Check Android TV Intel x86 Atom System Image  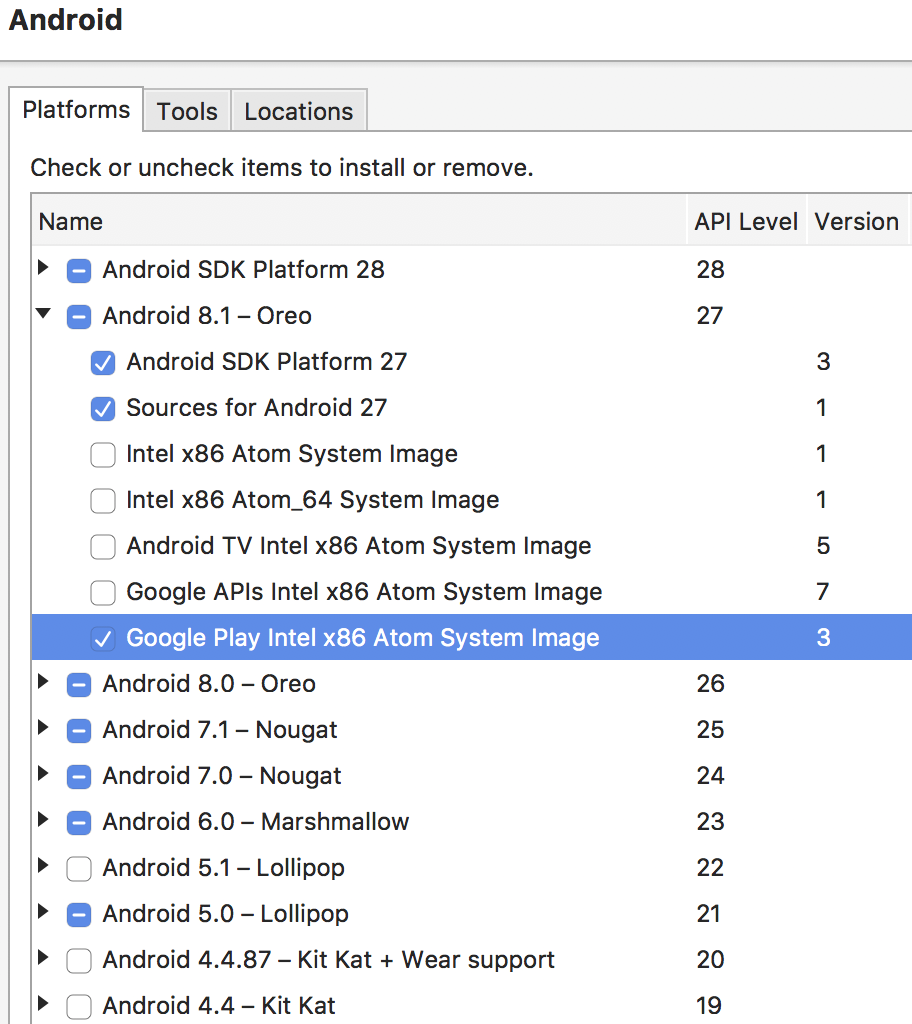coord(103,547)
